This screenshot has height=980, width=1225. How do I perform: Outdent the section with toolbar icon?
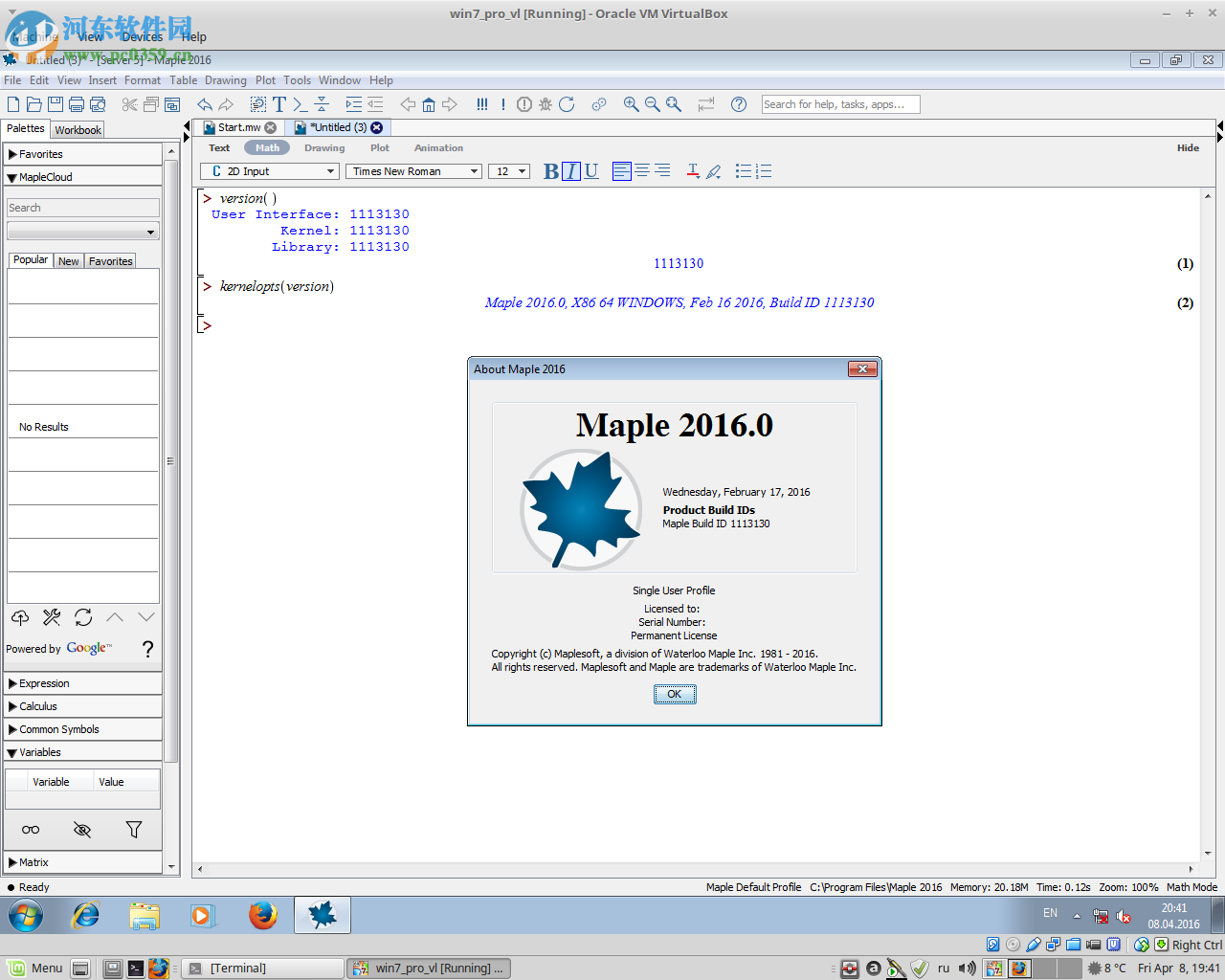(x=375, y=104)
